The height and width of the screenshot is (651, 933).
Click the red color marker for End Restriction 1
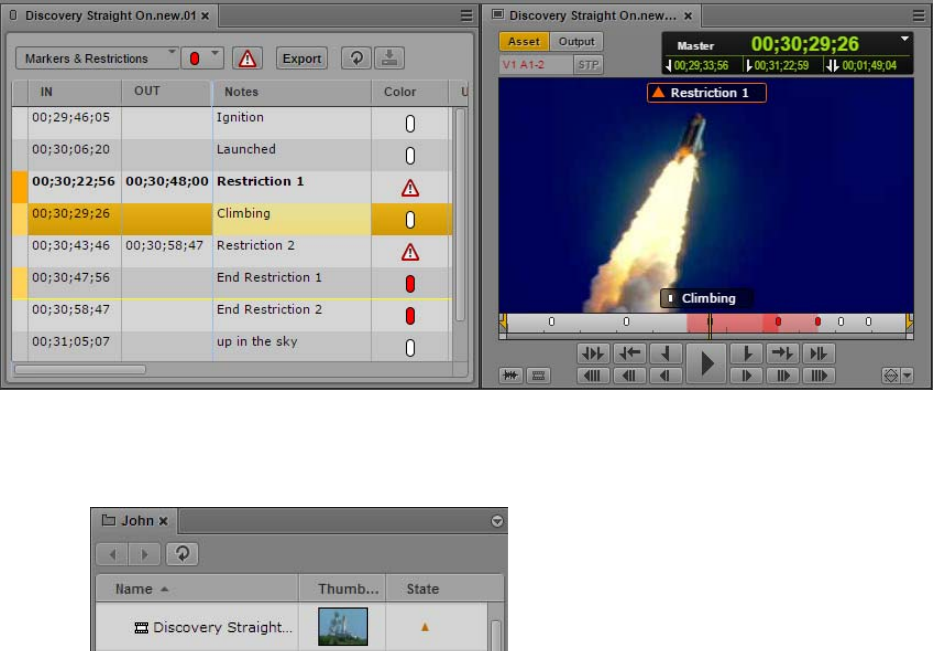(x=410, y=284)
